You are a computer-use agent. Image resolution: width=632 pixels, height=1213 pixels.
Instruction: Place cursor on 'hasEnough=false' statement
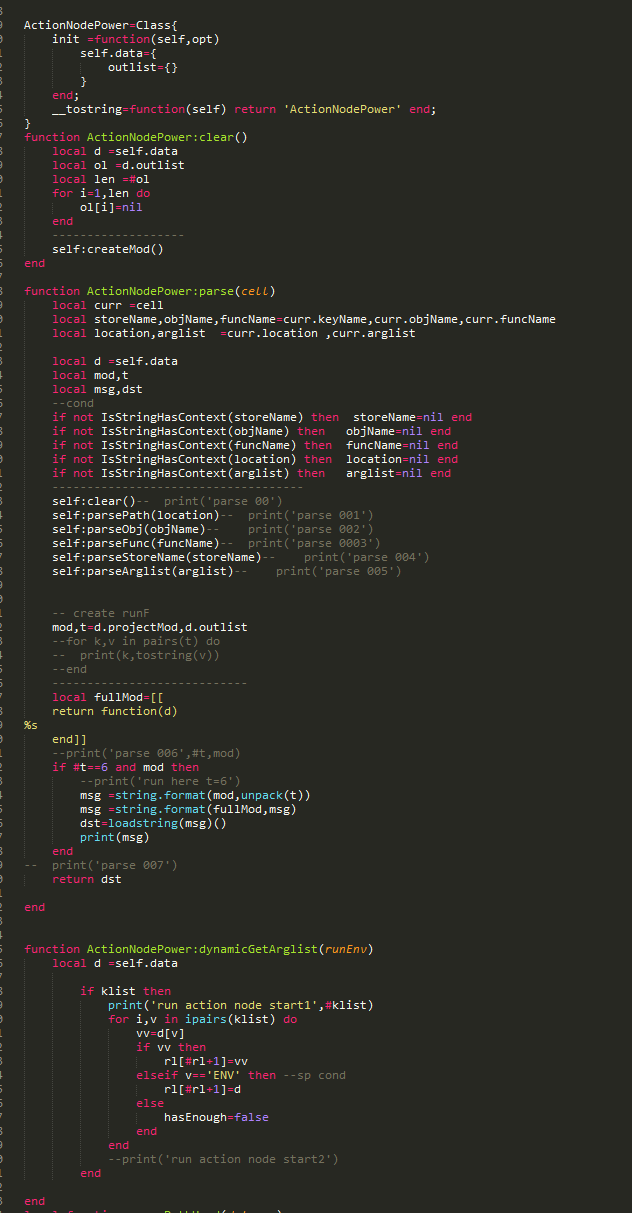pos(215,1117)
